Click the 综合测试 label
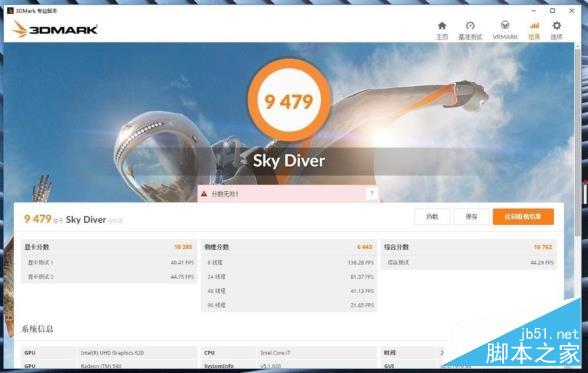The width and height of the screenshot is (588, 373). 398,262
